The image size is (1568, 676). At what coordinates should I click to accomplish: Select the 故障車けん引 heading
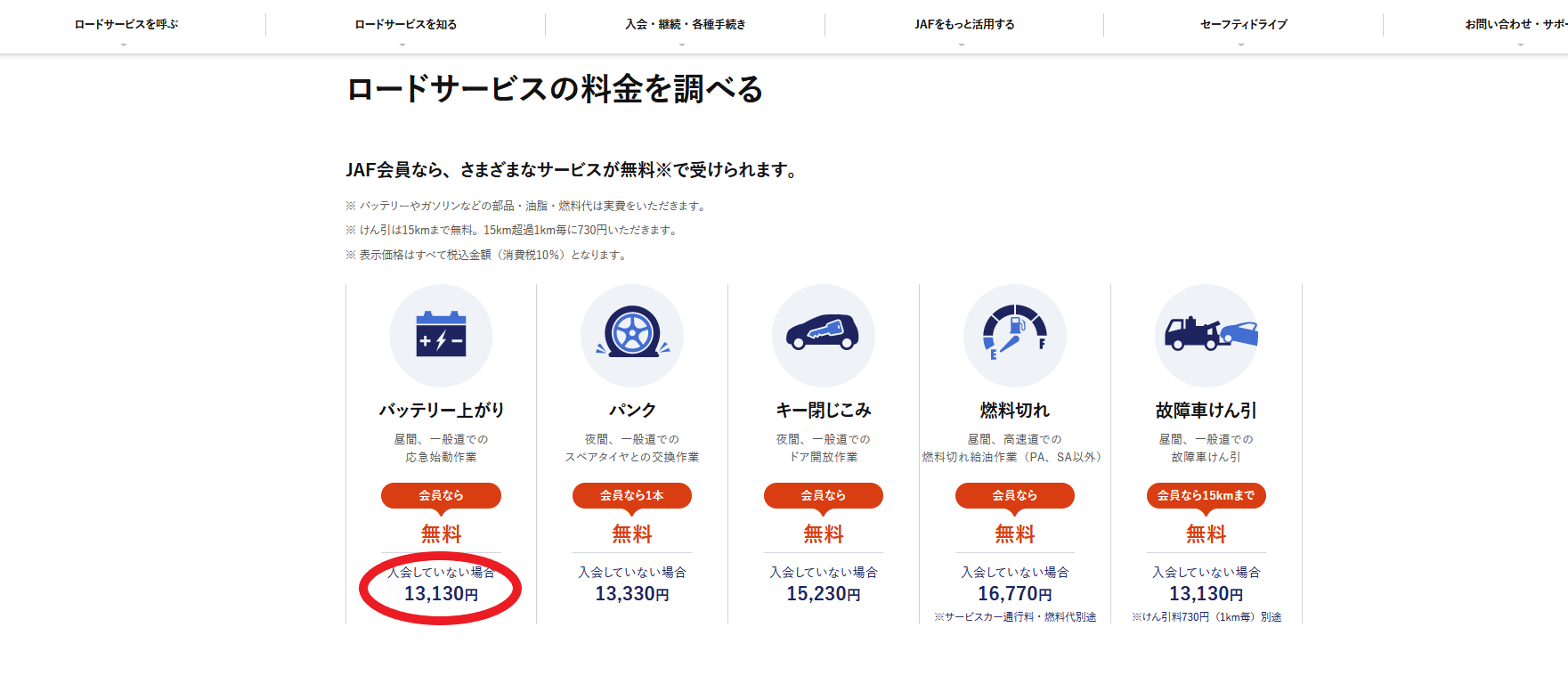[x=1206, y=410]
